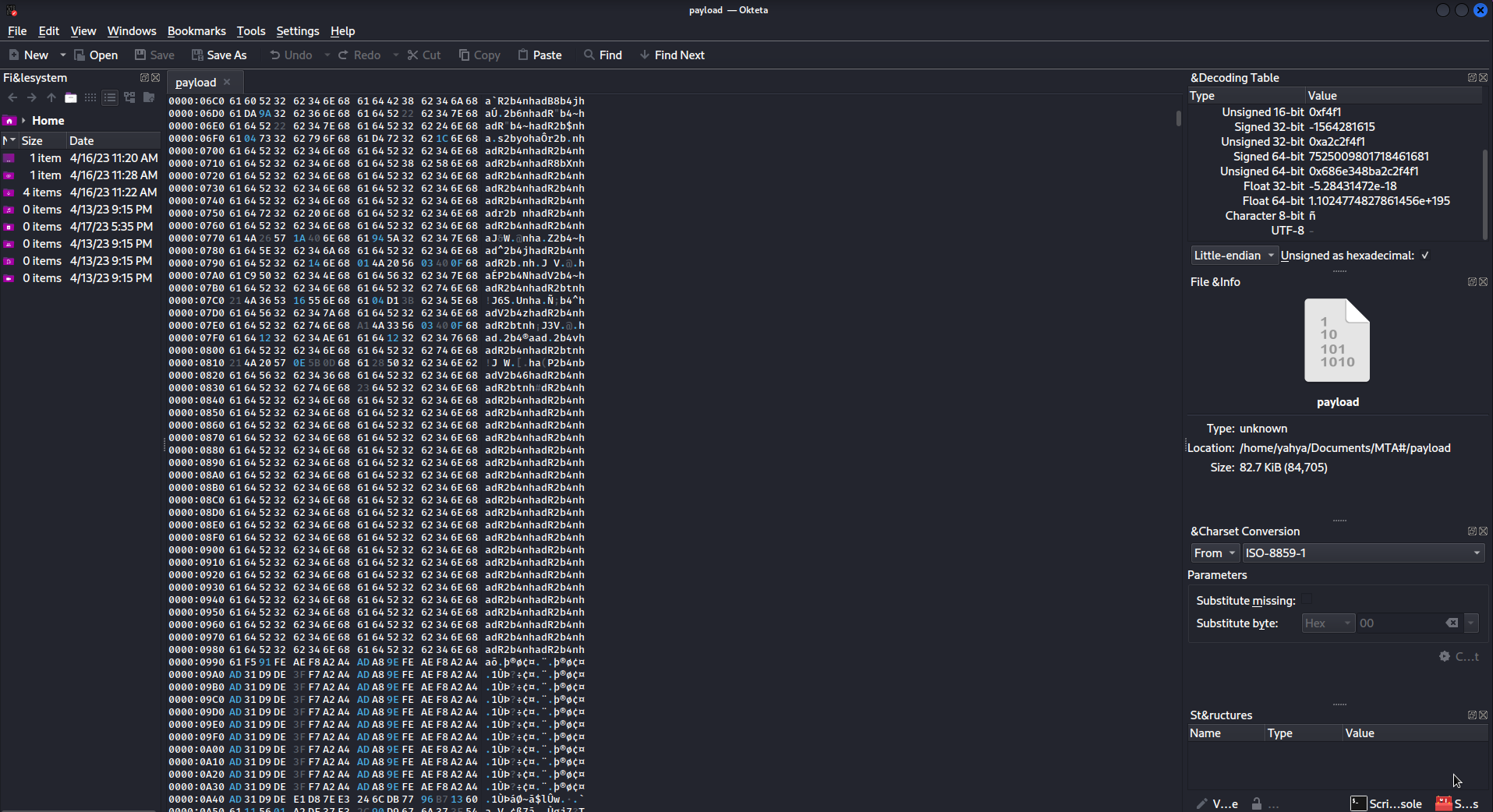Click the Redo toolbar button

click(x=359, y=55)
